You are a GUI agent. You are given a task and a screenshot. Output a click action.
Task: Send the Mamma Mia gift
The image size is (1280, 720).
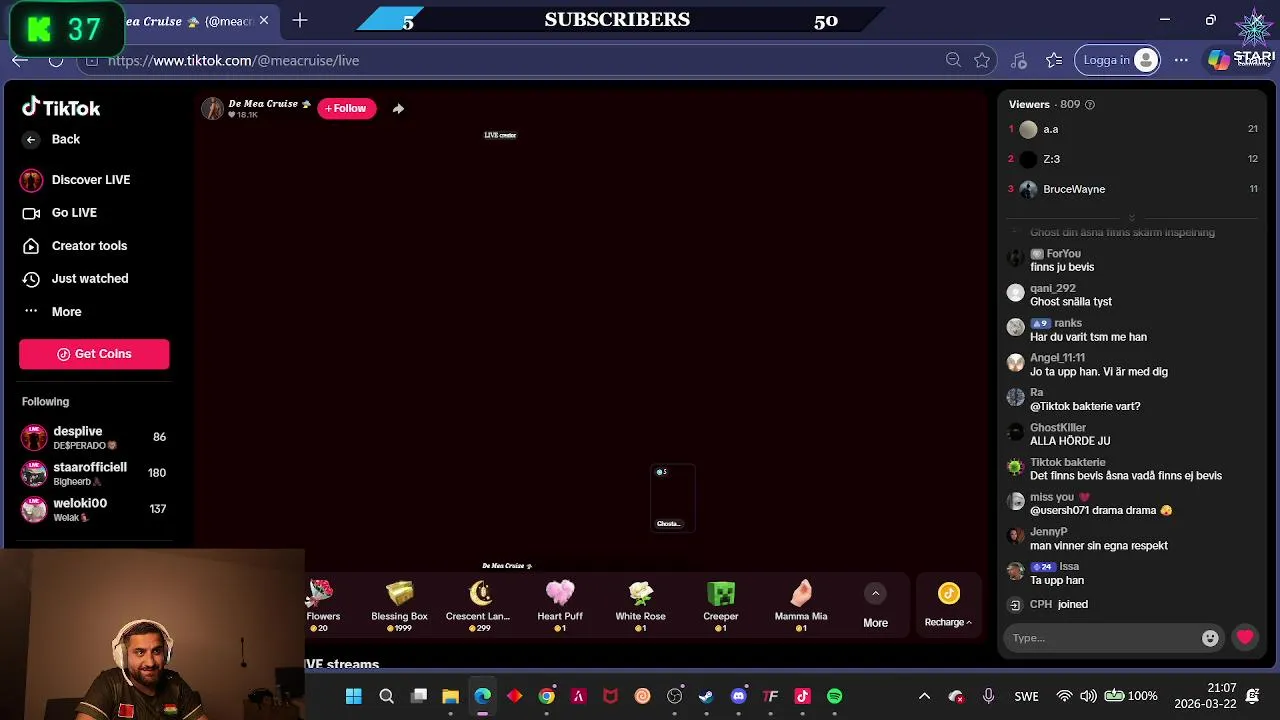tap(801, 605)
